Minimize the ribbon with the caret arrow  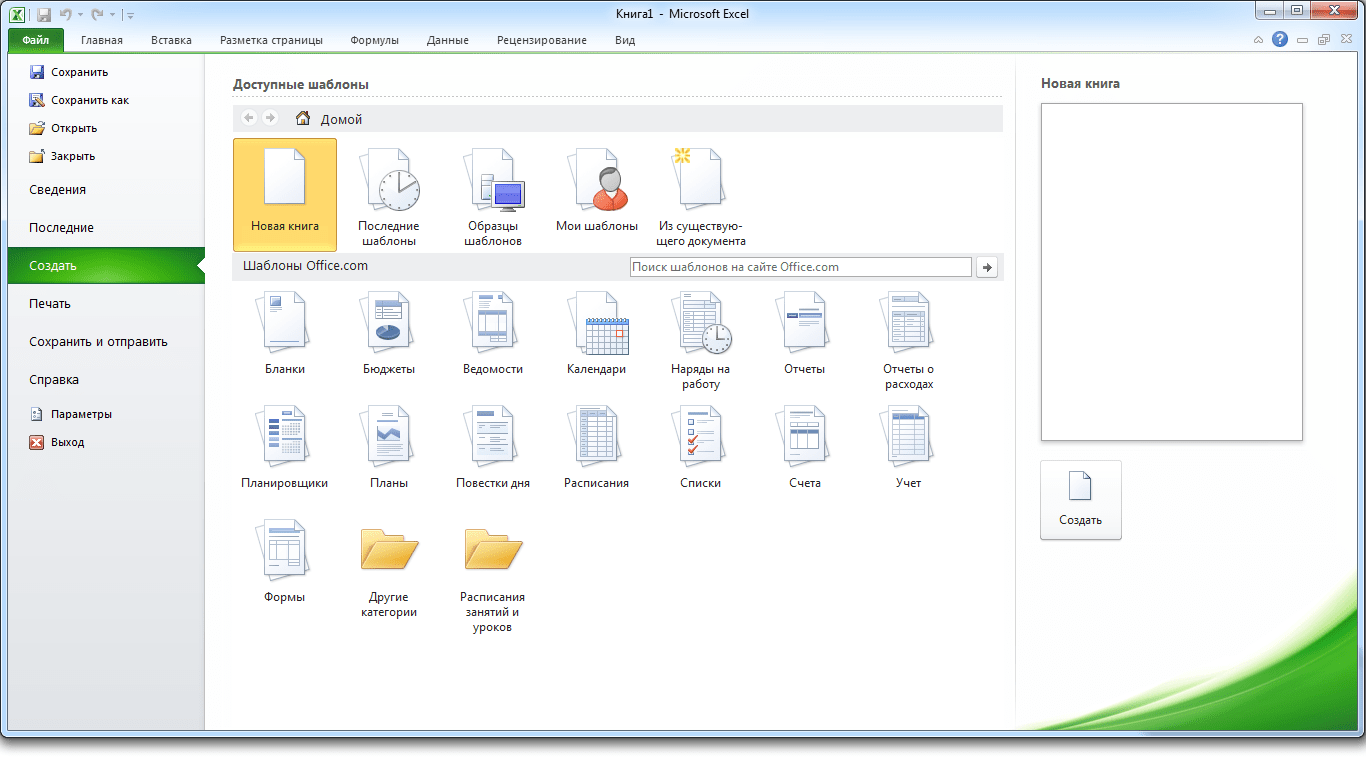point(1258,41)
